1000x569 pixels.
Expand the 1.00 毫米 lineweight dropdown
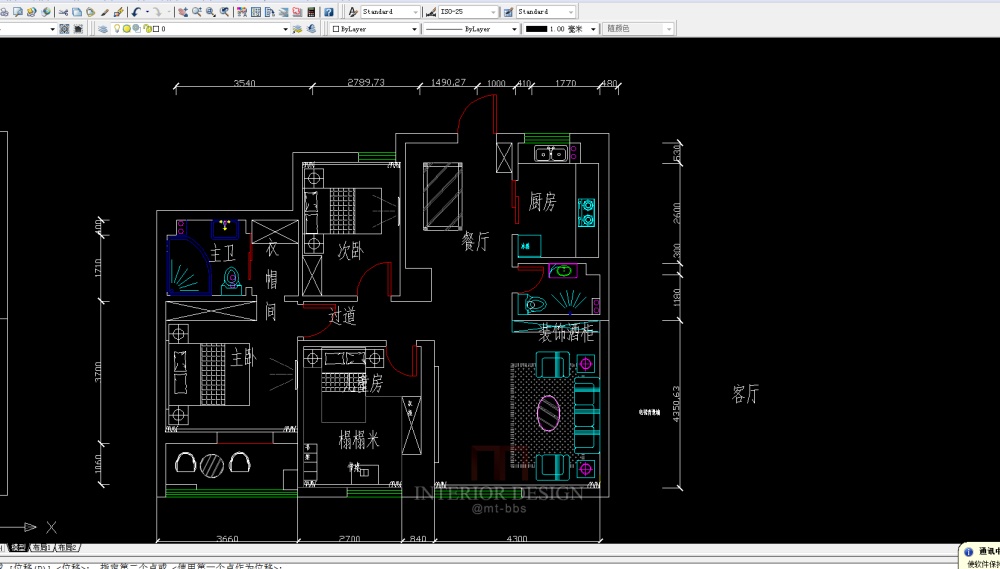(560, 29)
